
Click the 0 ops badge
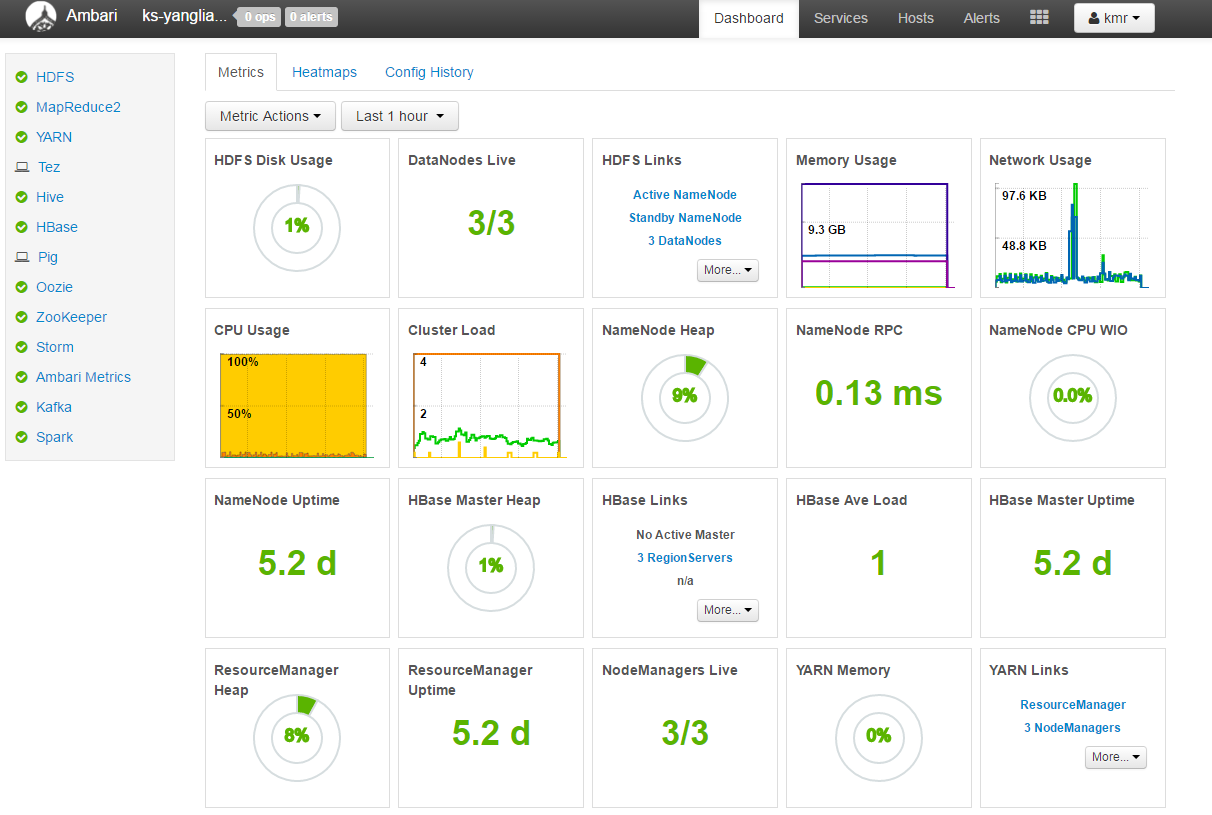(259, 17)
